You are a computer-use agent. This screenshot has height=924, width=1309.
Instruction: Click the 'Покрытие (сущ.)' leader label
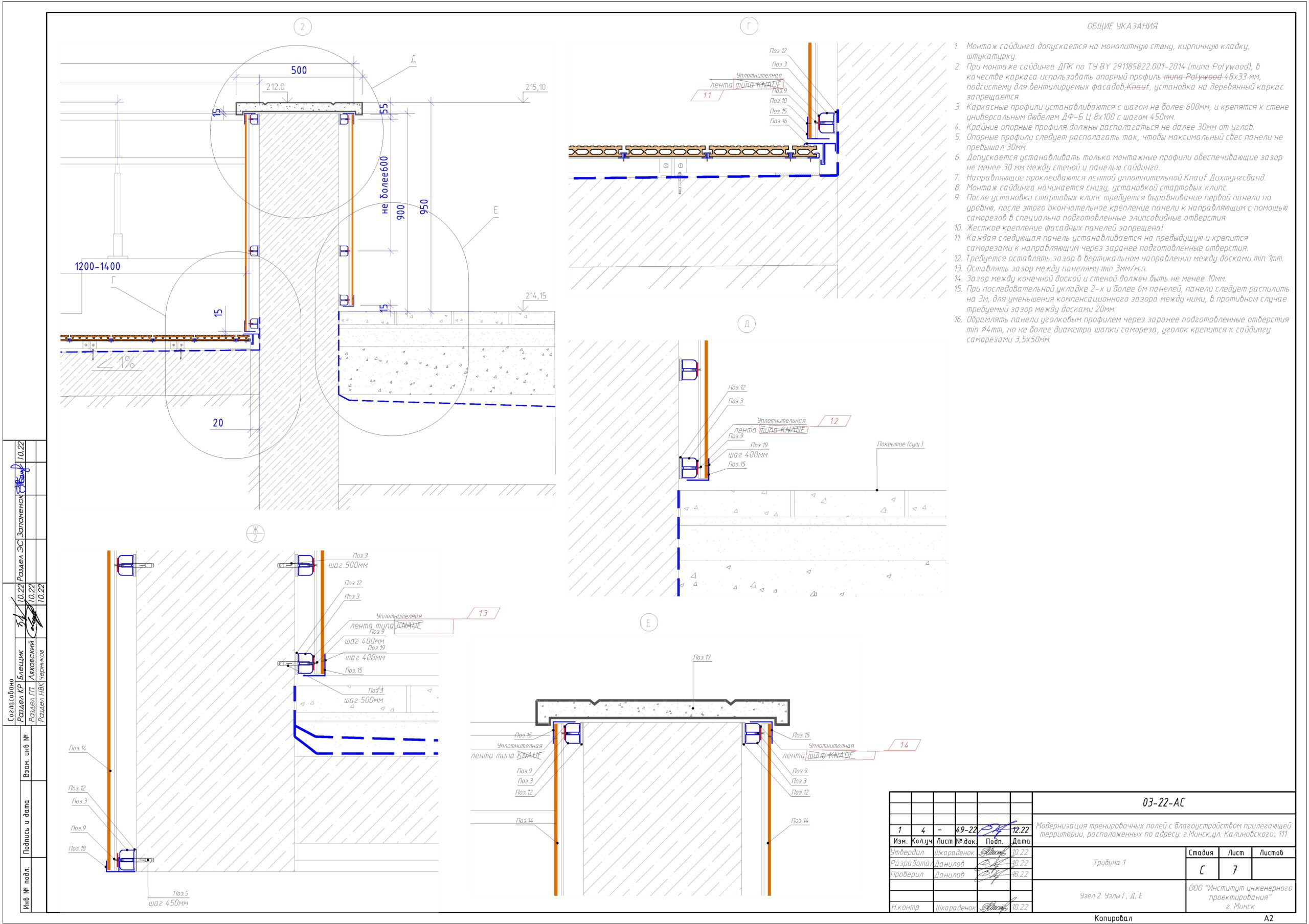(x=900, y=444)
